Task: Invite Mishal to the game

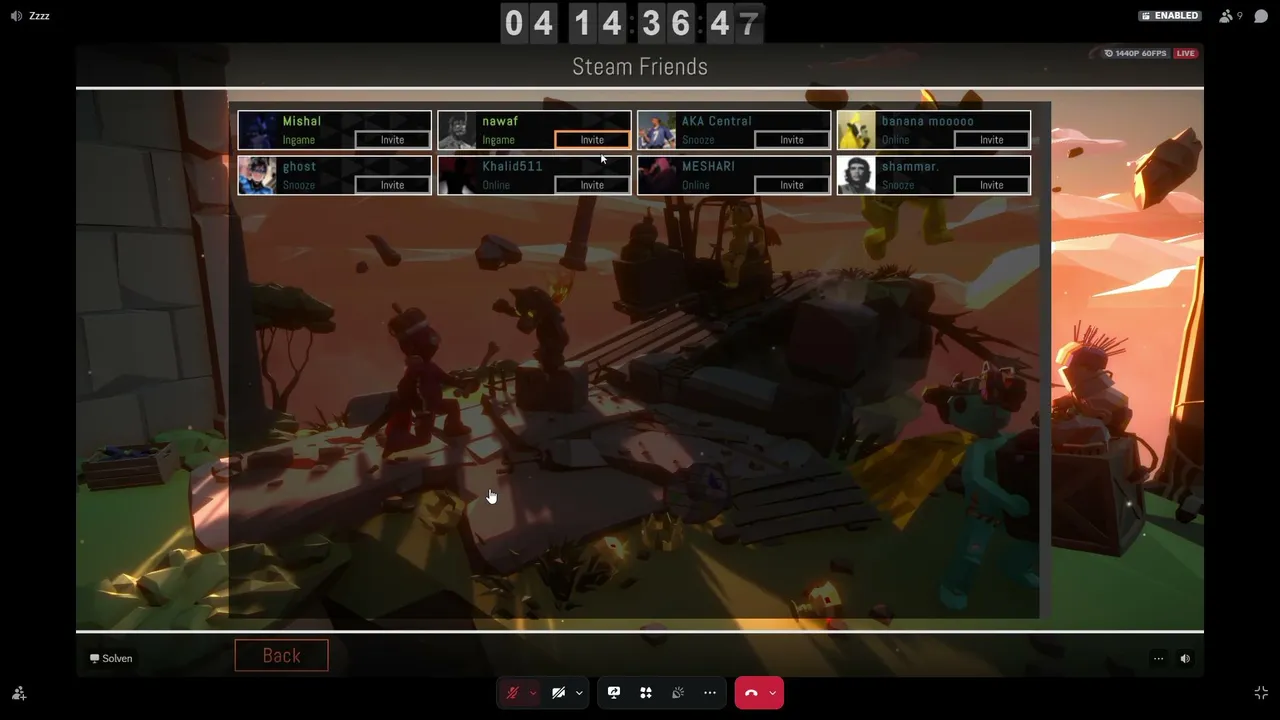Action: click(x=392, y=140)
